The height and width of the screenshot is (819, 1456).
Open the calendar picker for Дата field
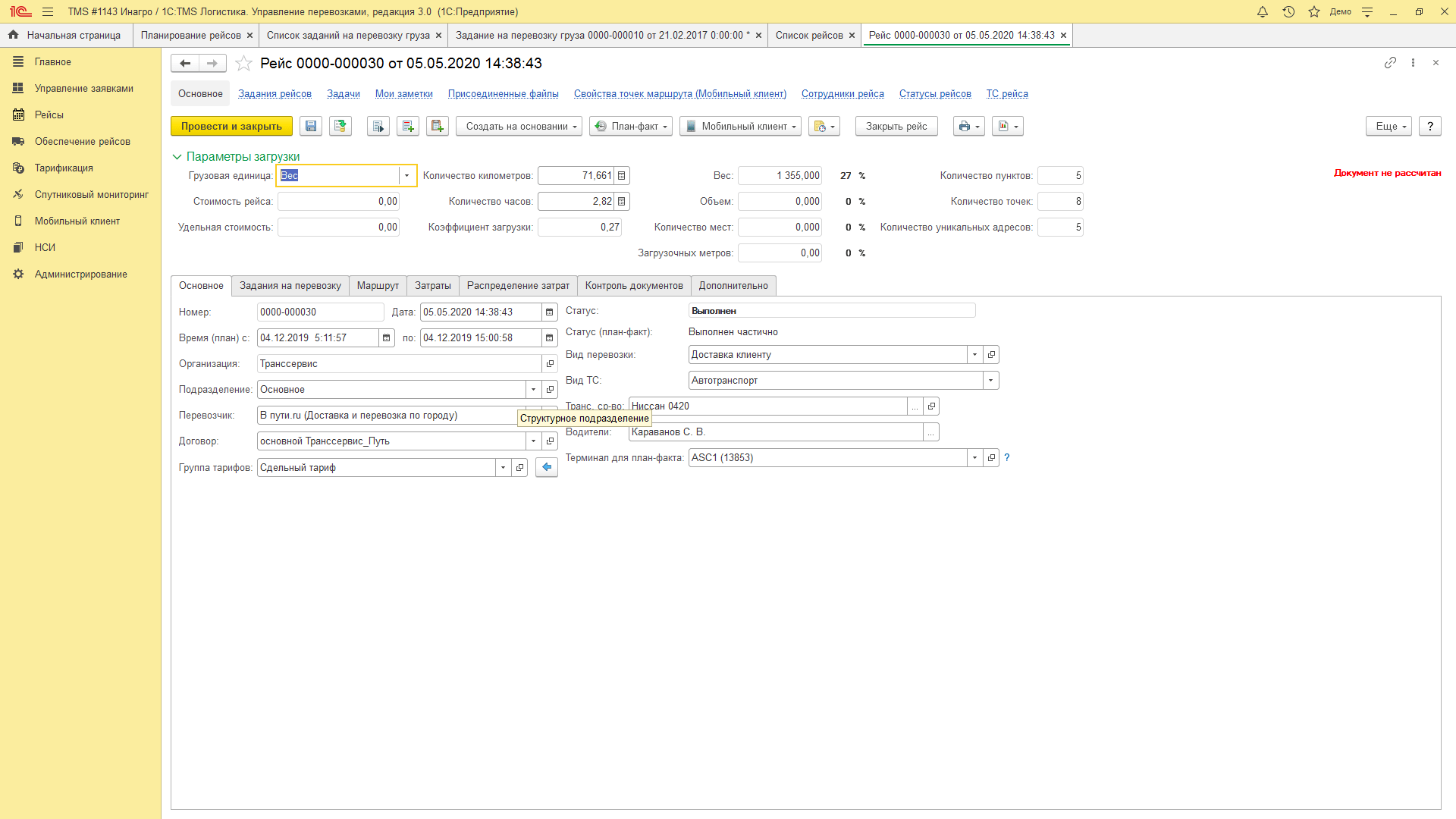point(550,312)
